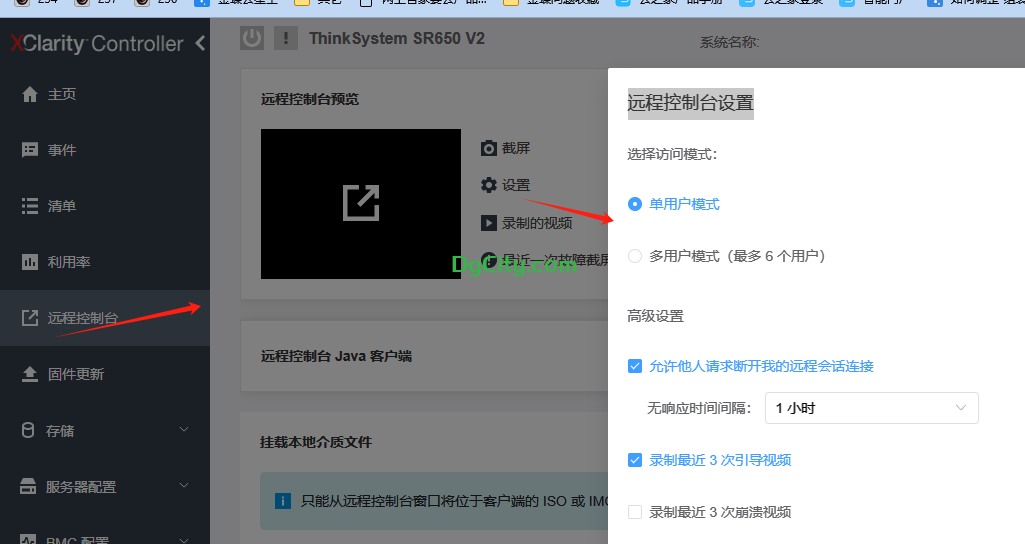Enable 录制最近 3 次崩溃视频 checkbox
This screenshot has height=544, width=1025.
point(635,512)
